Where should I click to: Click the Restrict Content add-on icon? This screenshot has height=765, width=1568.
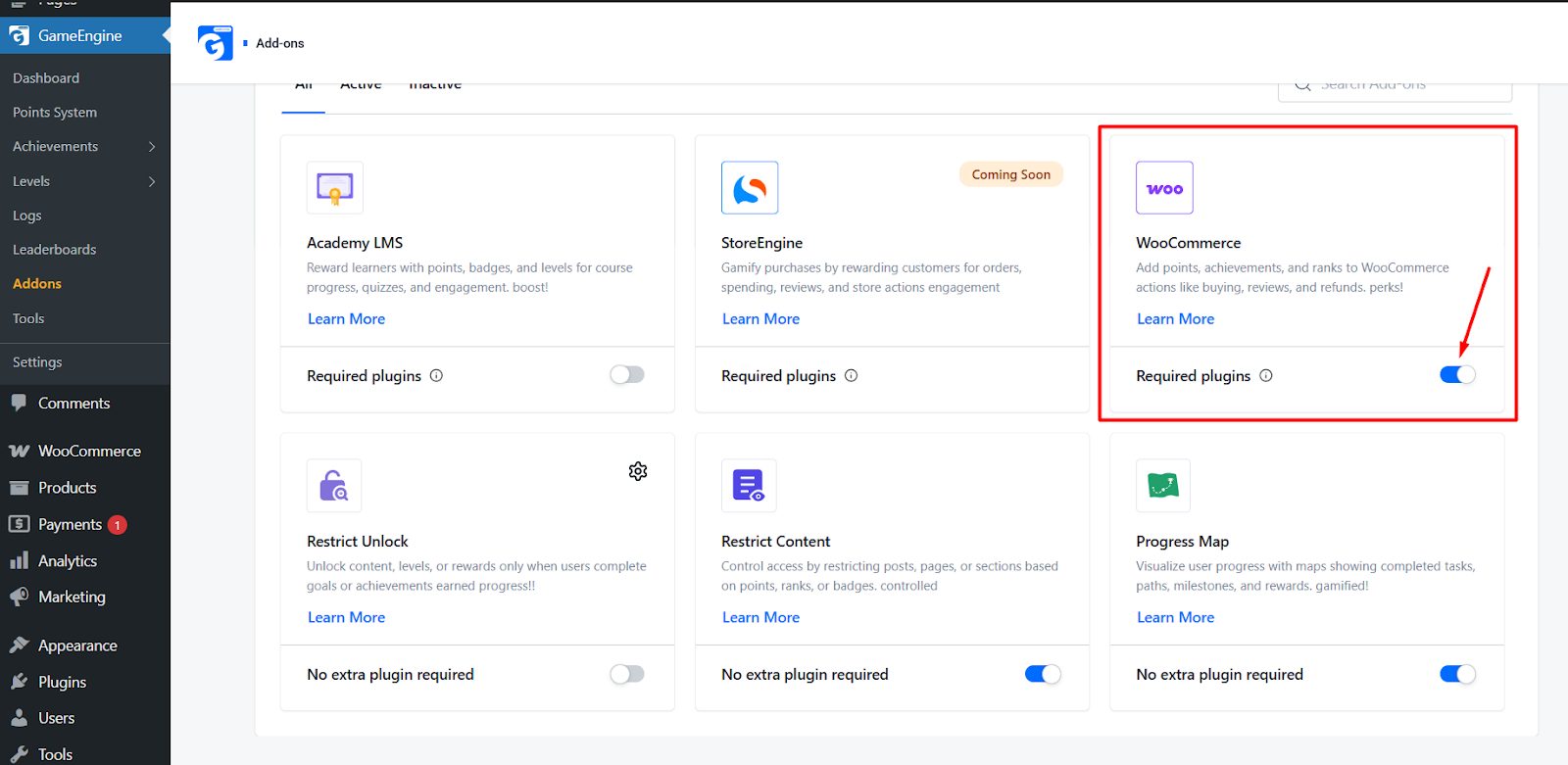pyautogui.click(x=749, y=486)
